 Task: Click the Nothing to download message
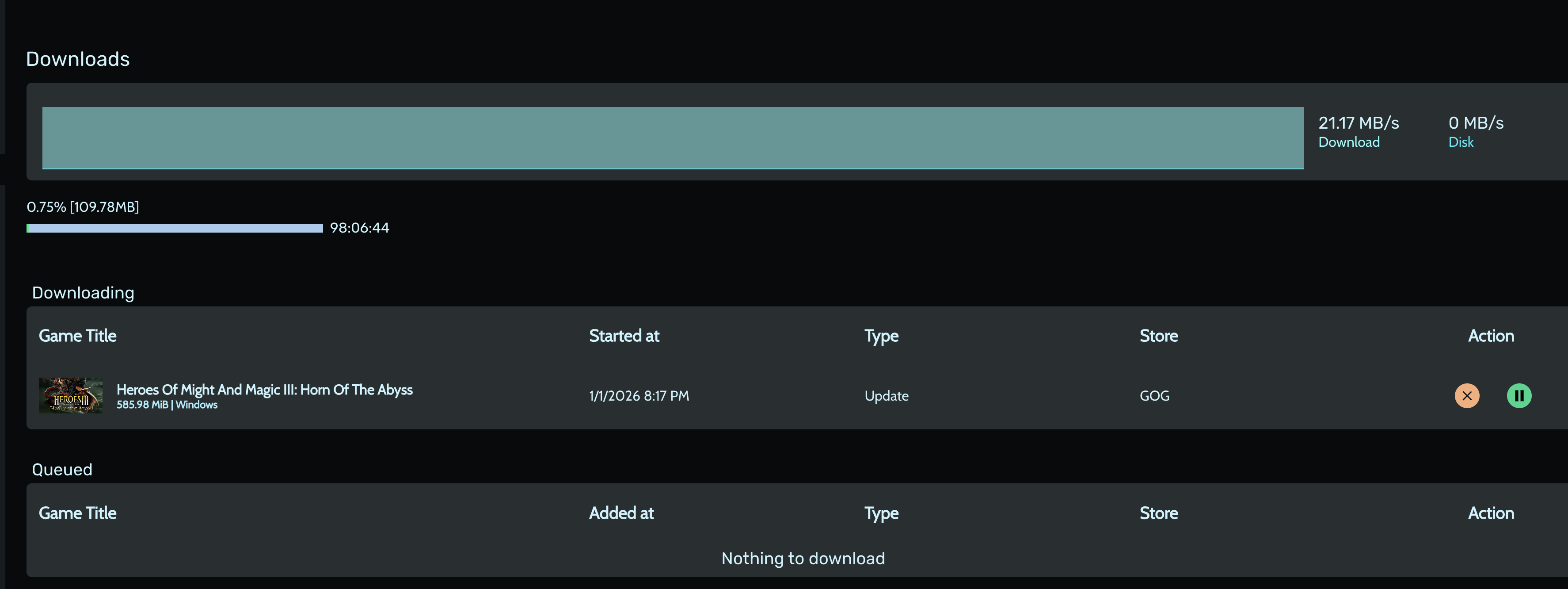click(803, 558)
